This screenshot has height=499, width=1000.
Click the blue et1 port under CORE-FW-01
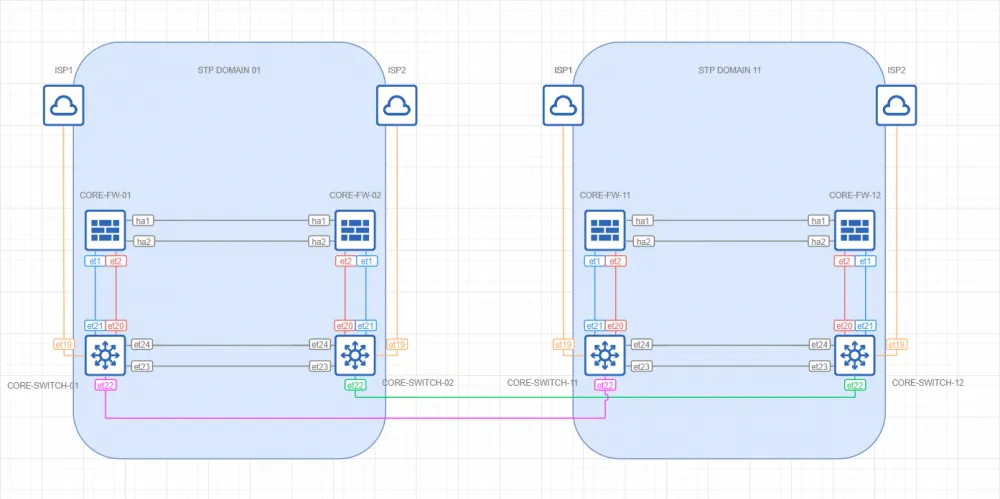coord(95,261)
